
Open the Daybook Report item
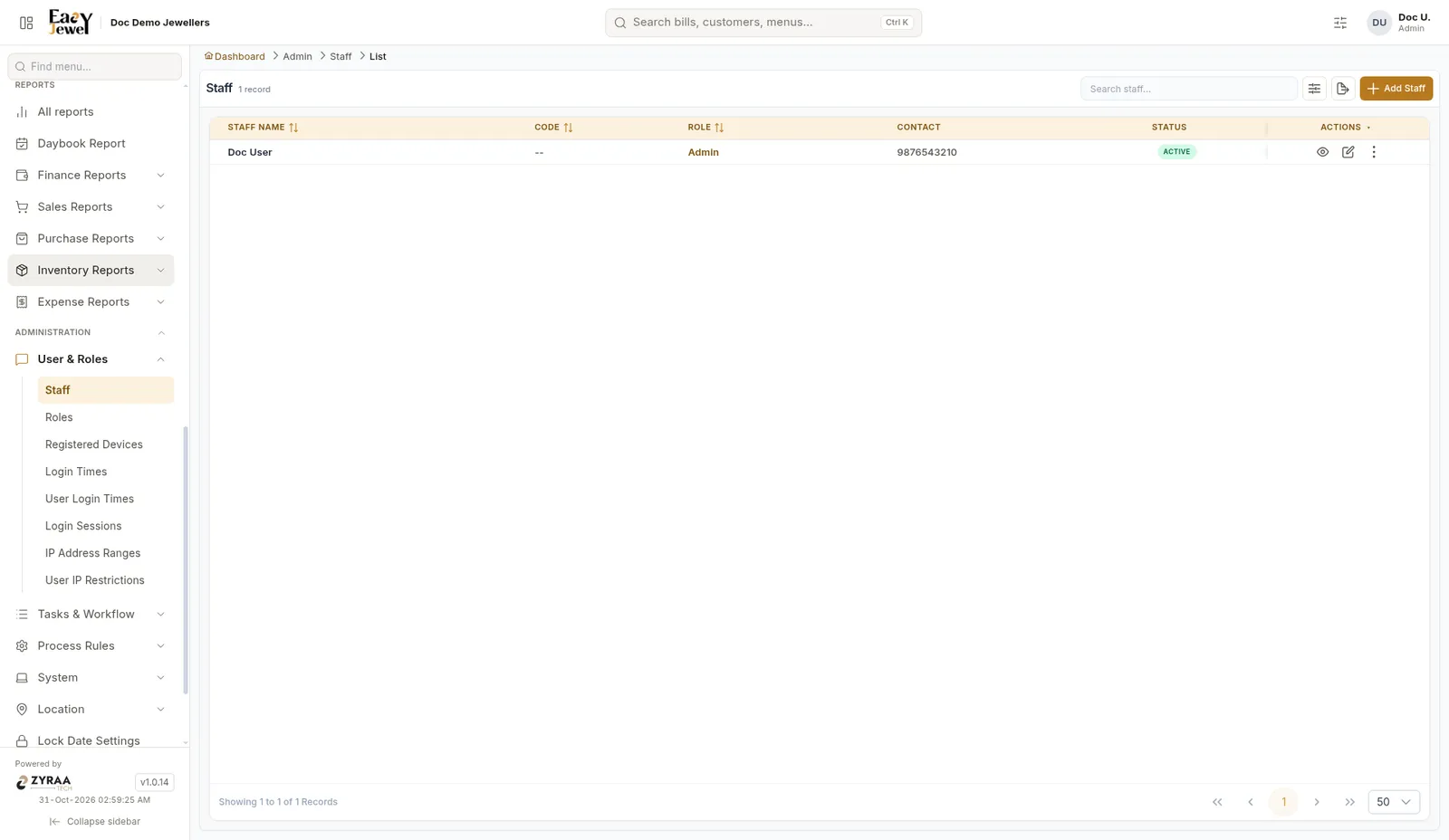(91, 144)
